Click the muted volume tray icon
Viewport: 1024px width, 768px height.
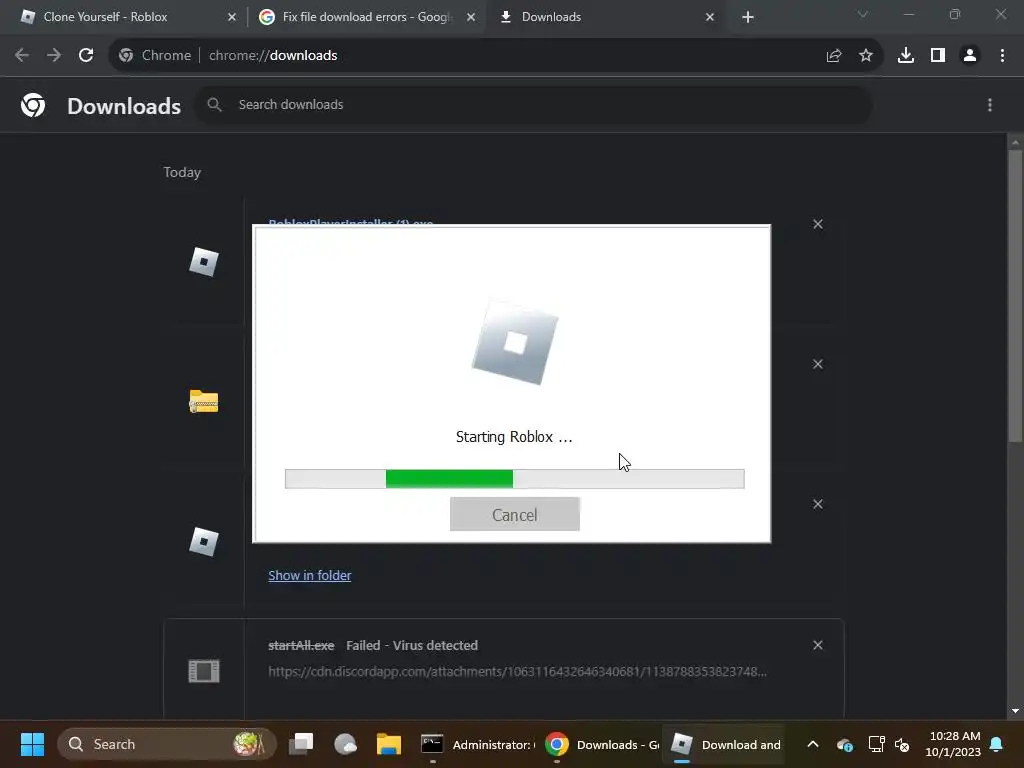click(902, 744)
